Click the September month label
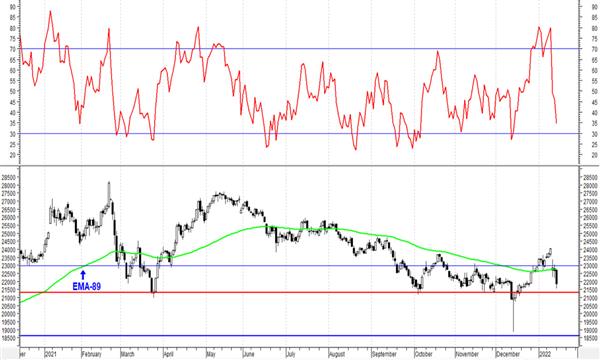This screenshot has height=360, width=600. 383,354
